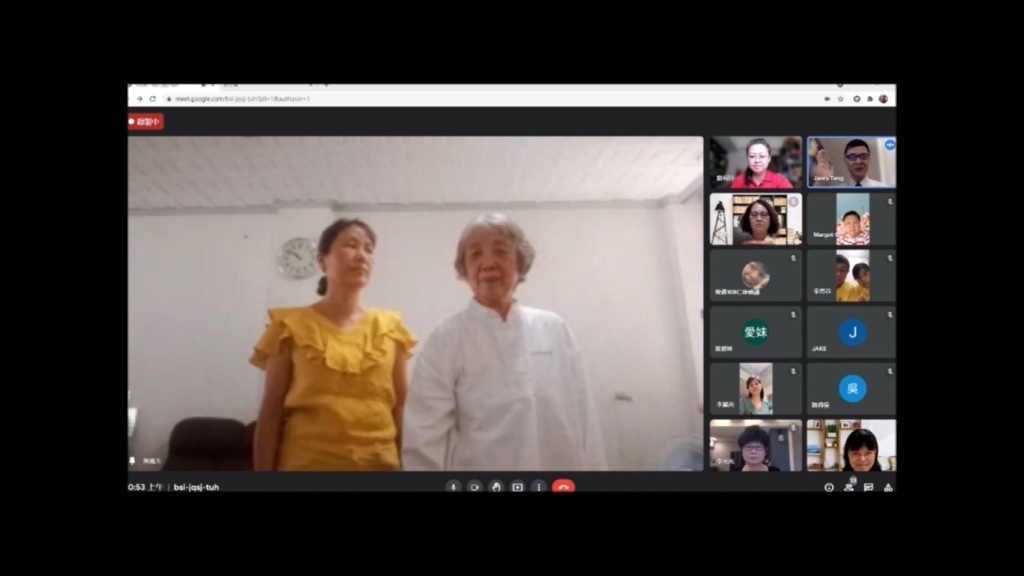
Task: Open the three-dot more options menu
Action: (x=539, y=487)
